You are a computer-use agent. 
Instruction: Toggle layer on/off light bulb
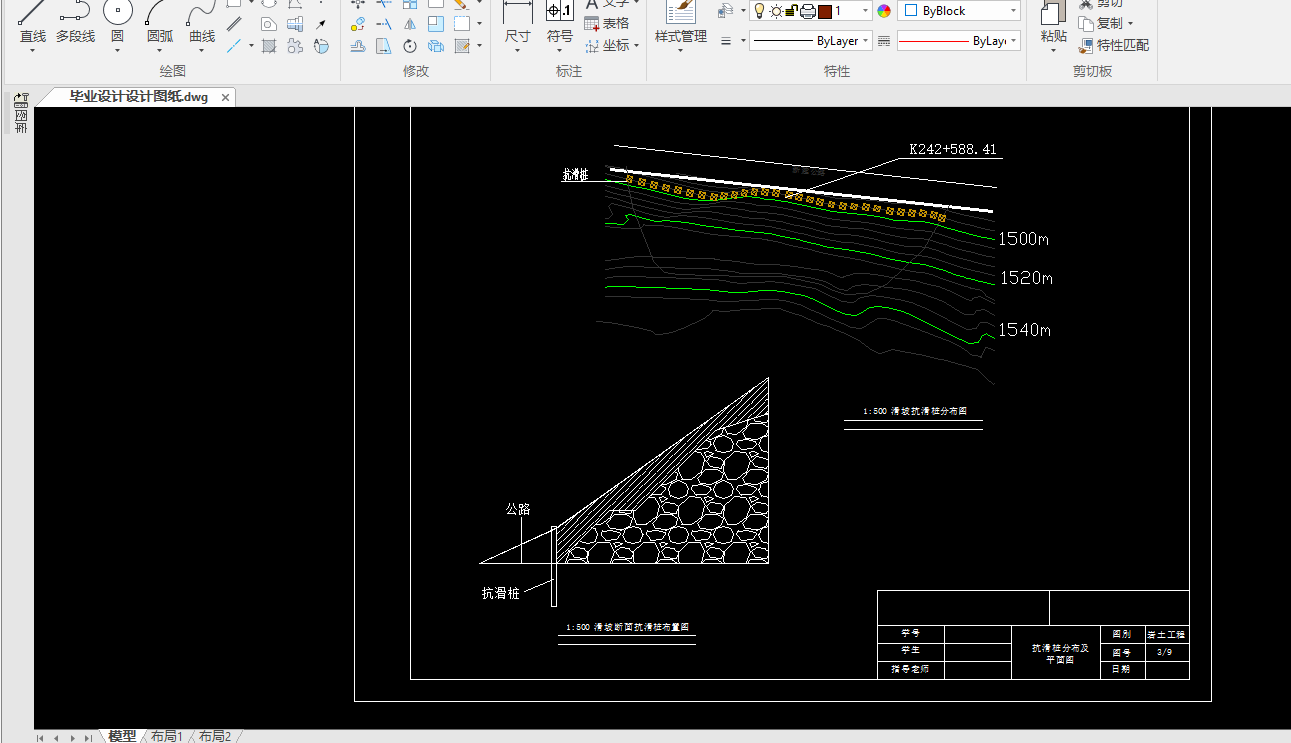tap(759, 11)
